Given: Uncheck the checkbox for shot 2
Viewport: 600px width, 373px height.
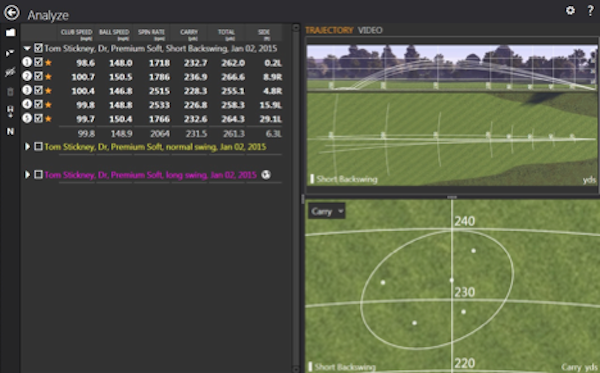Looking at the screenshot, I should pyautogui.click(x=38, y=76).
